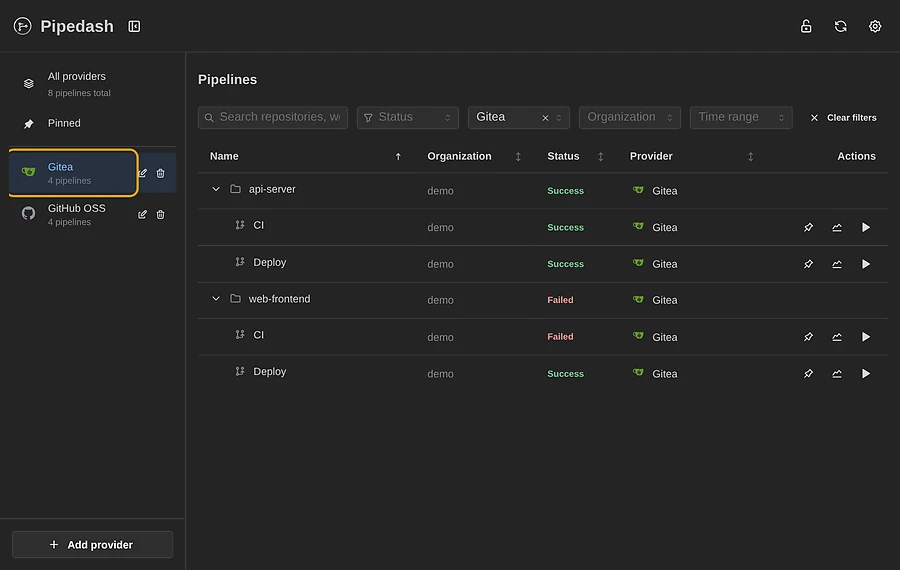Screen dimensions: 900x570
Task: Refresh pipelines with the sync icon
Action: click(x=840, y=26)
